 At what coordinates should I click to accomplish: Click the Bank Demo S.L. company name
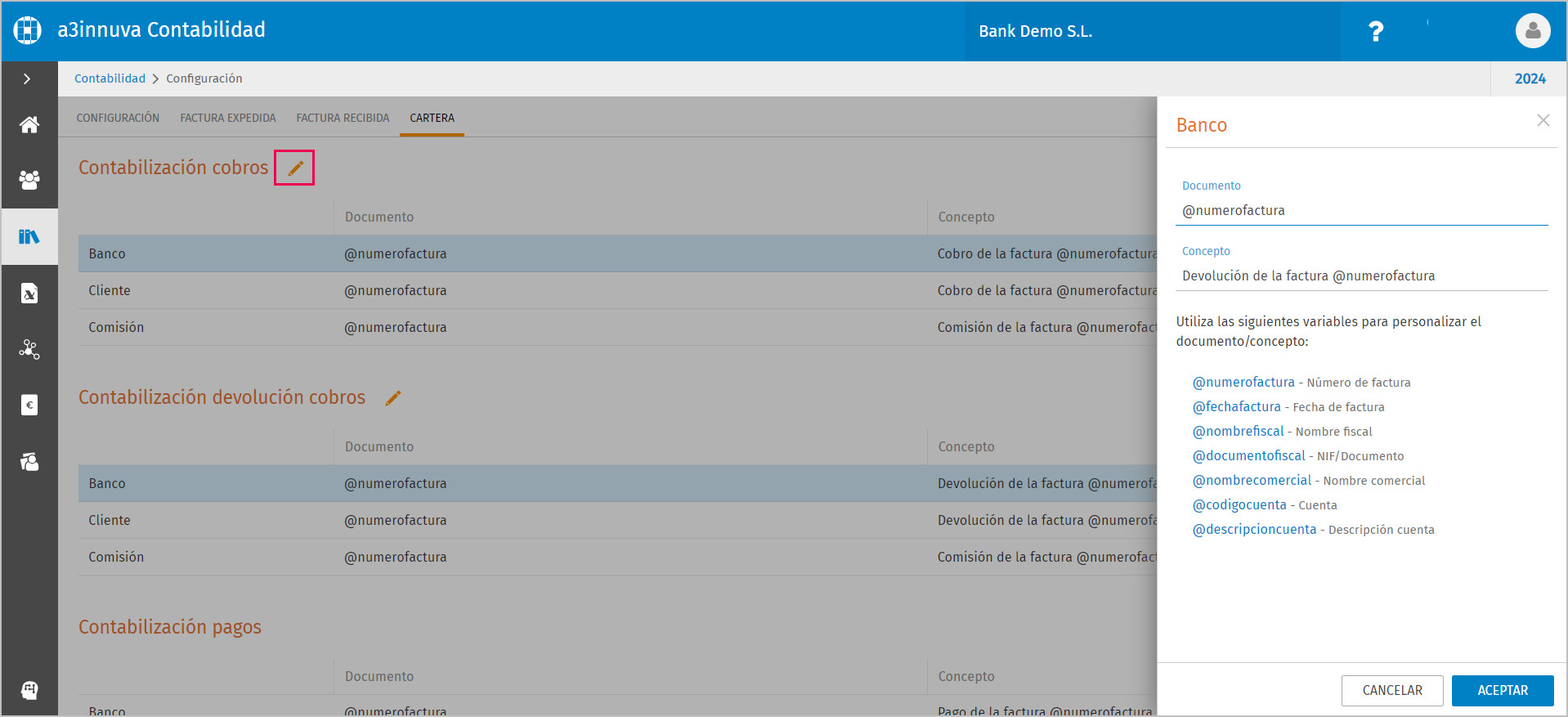tap(1036, 31)
